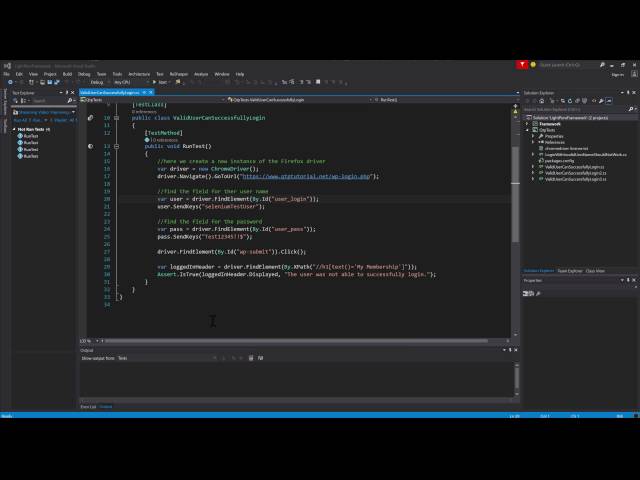The height and width of the screenshot is (480, 640).
Task: Collapse the QtpTests project node
Action: (527, 130)
